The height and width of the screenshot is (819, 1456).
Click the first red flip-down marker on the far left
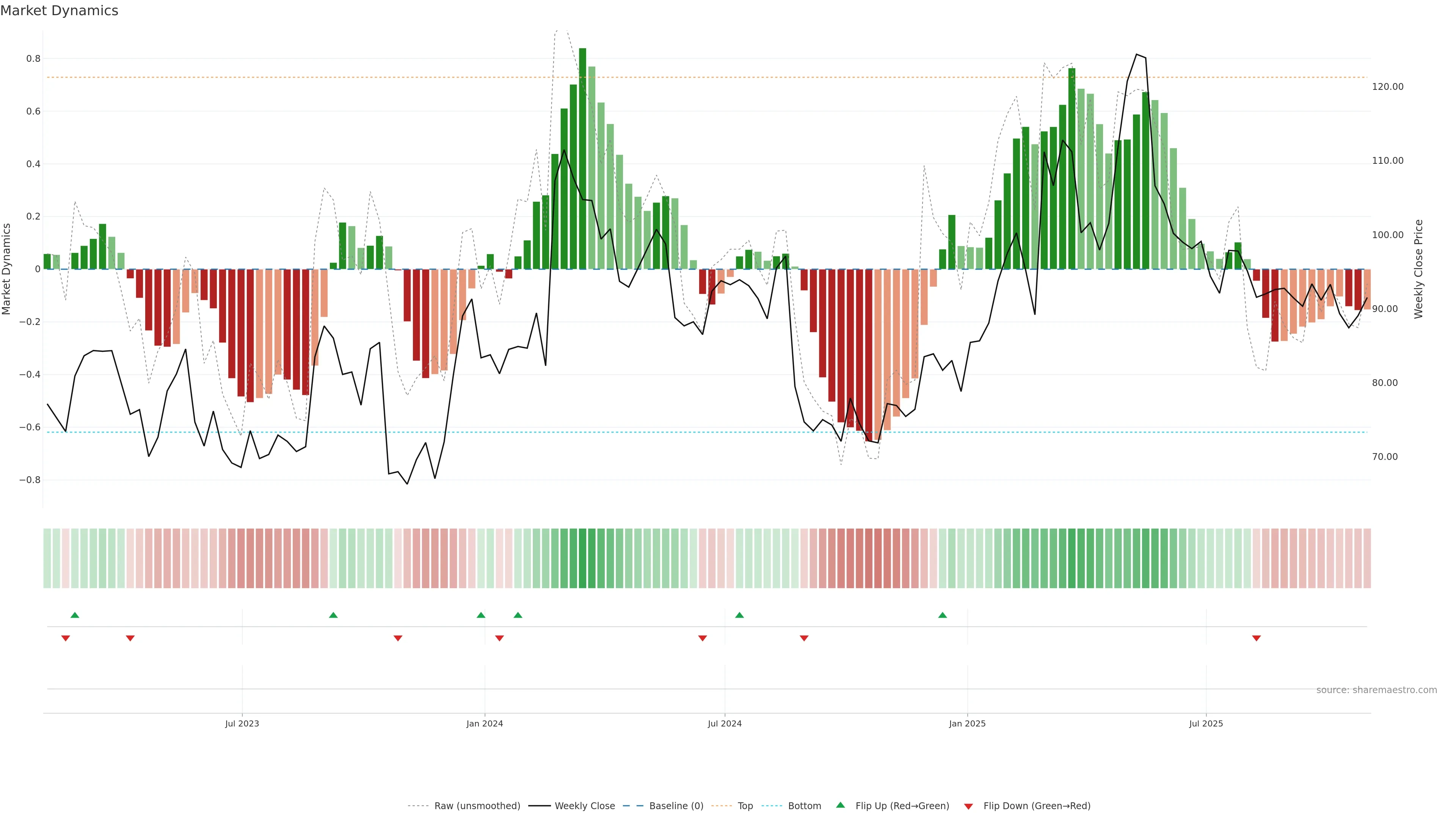coord(66,638)
